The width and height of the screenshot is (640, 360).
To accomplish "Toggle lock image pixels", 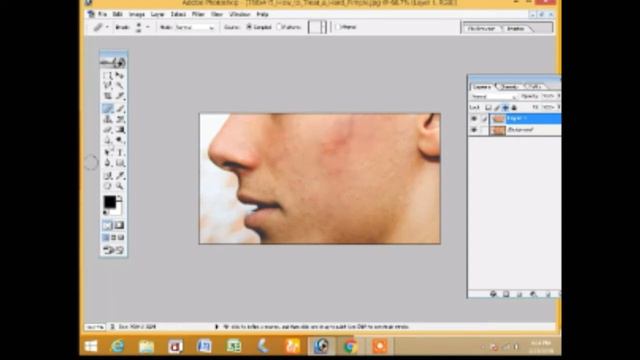I will (x=497, y=108).
